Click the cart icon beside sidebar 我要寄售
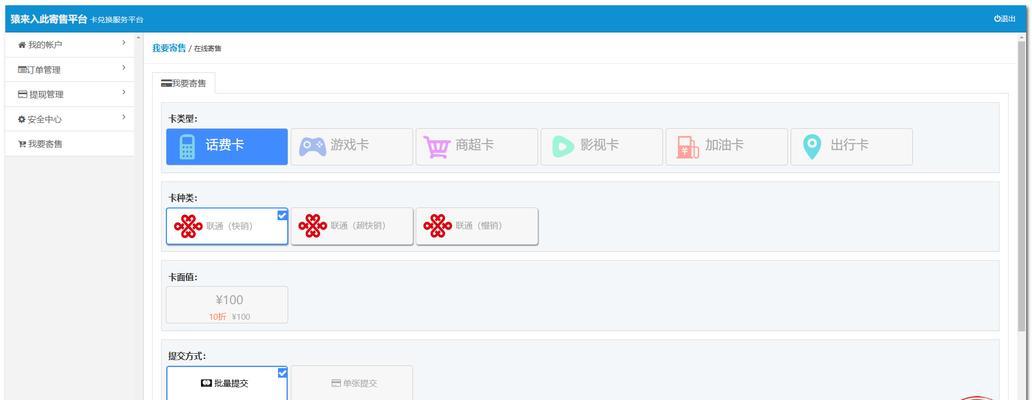 coord(22,144)
